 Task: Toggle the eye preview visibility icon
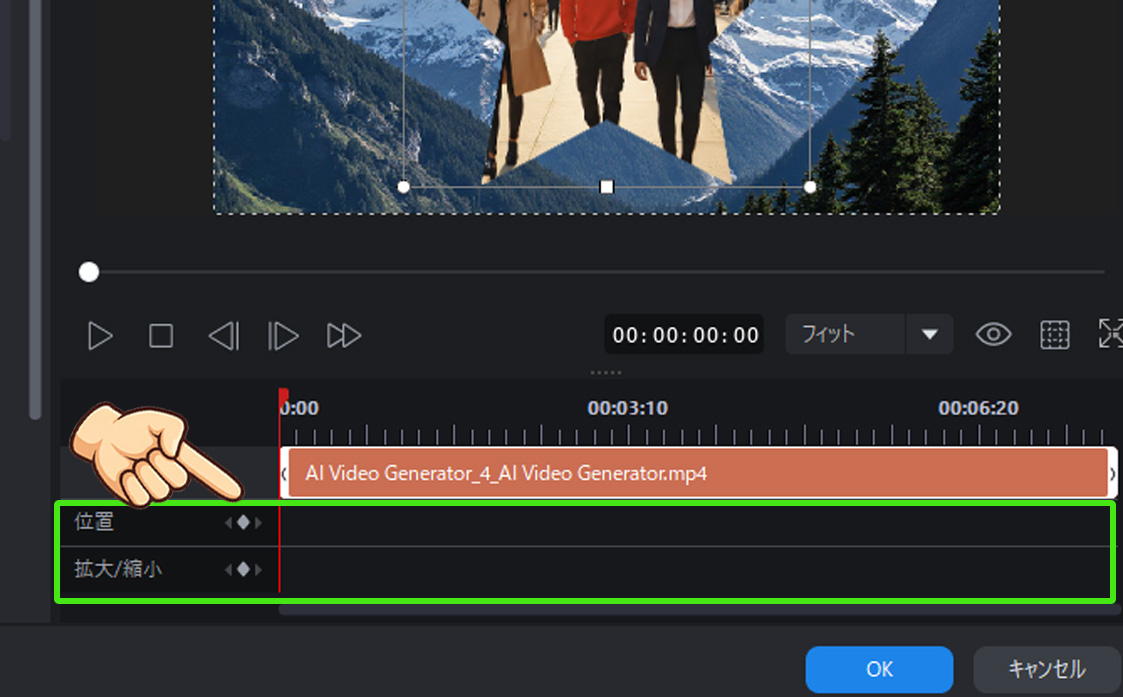(993, 335)
